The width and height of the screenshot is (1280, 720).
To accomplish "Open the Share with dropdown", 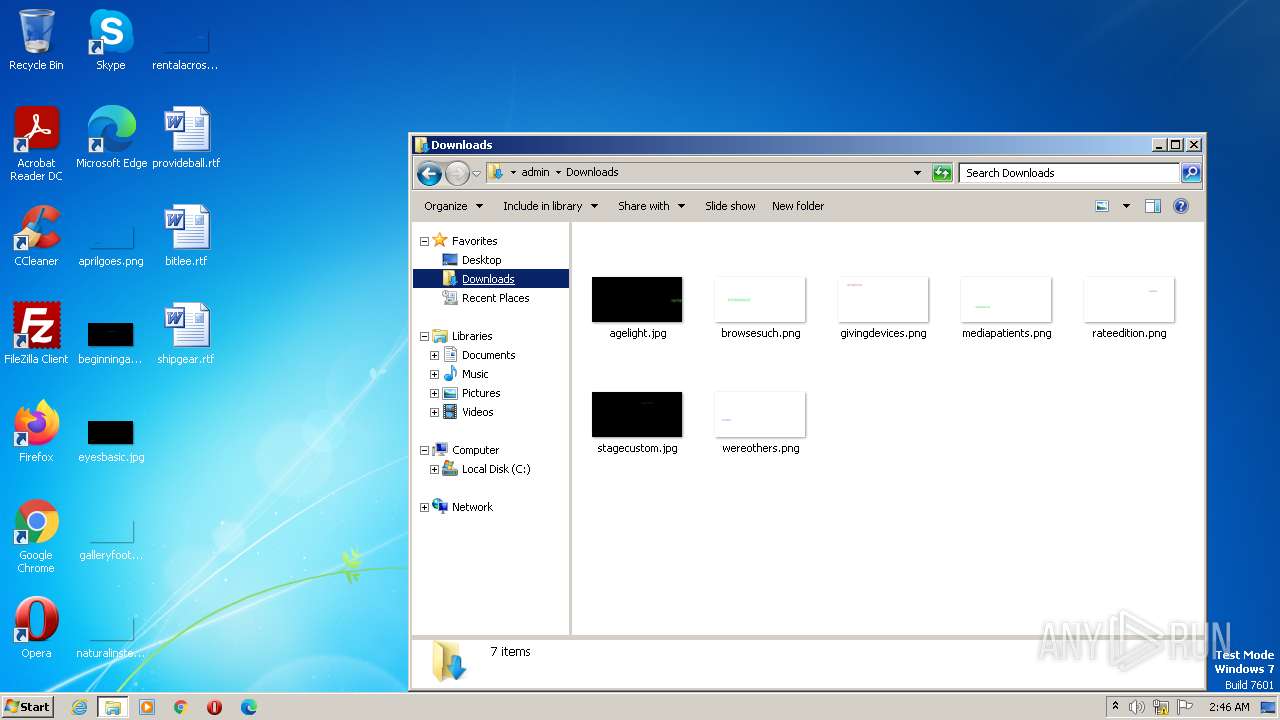I will point(652,206).
